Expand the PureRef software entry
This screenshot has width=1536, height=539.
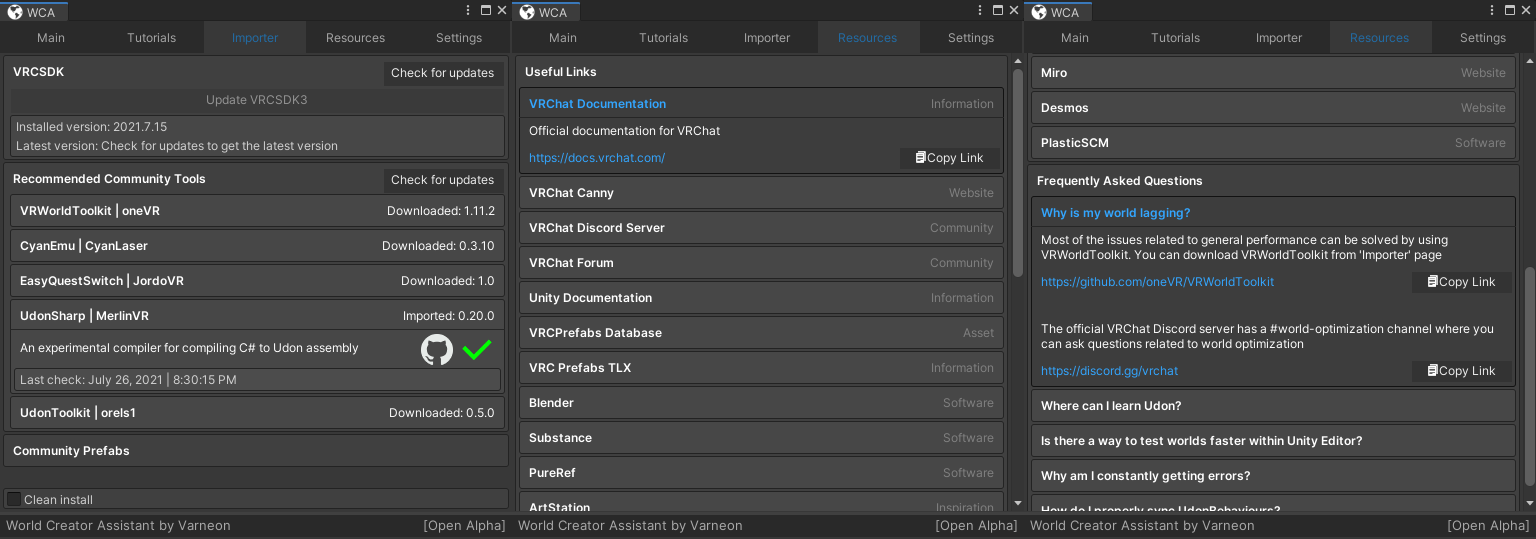click(761, 473)
